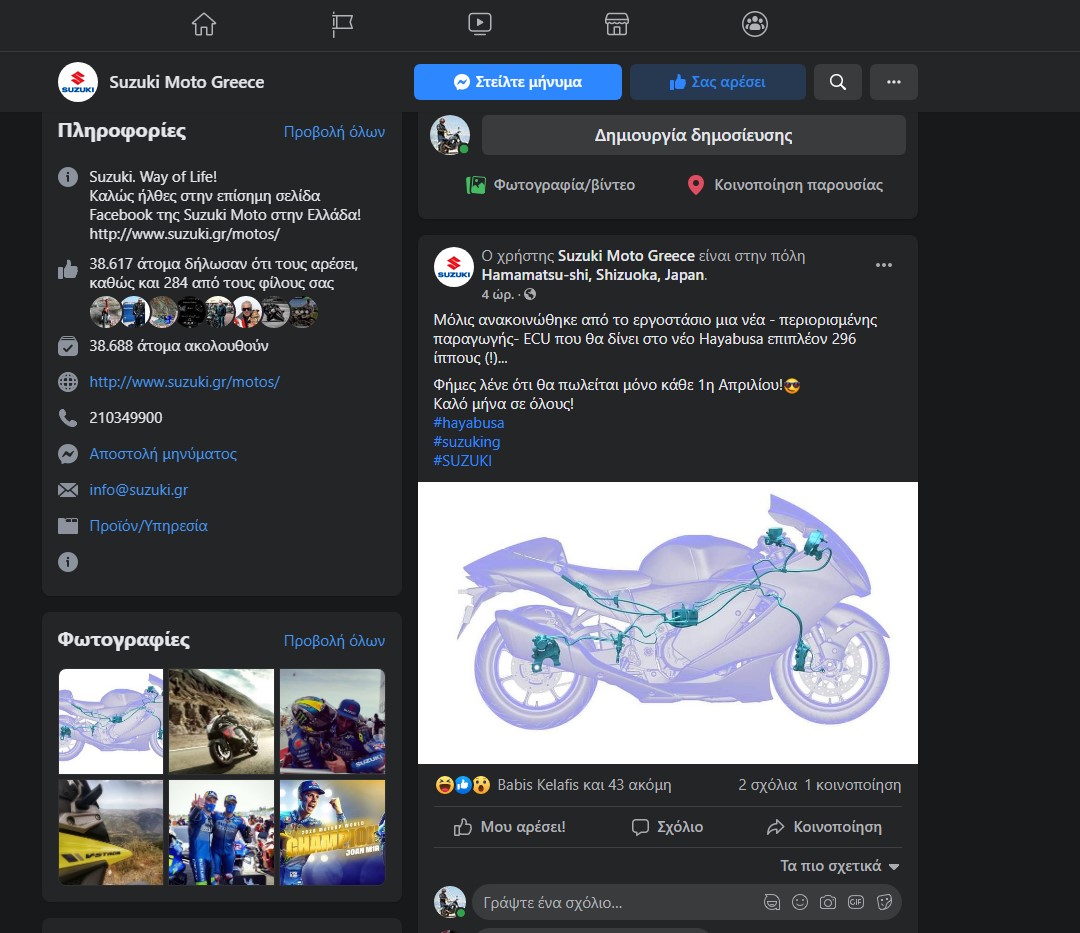The height and width of the screenshot is (933, 1080).
Task: Insert emoji in comment box
Action: pos(800,903)
